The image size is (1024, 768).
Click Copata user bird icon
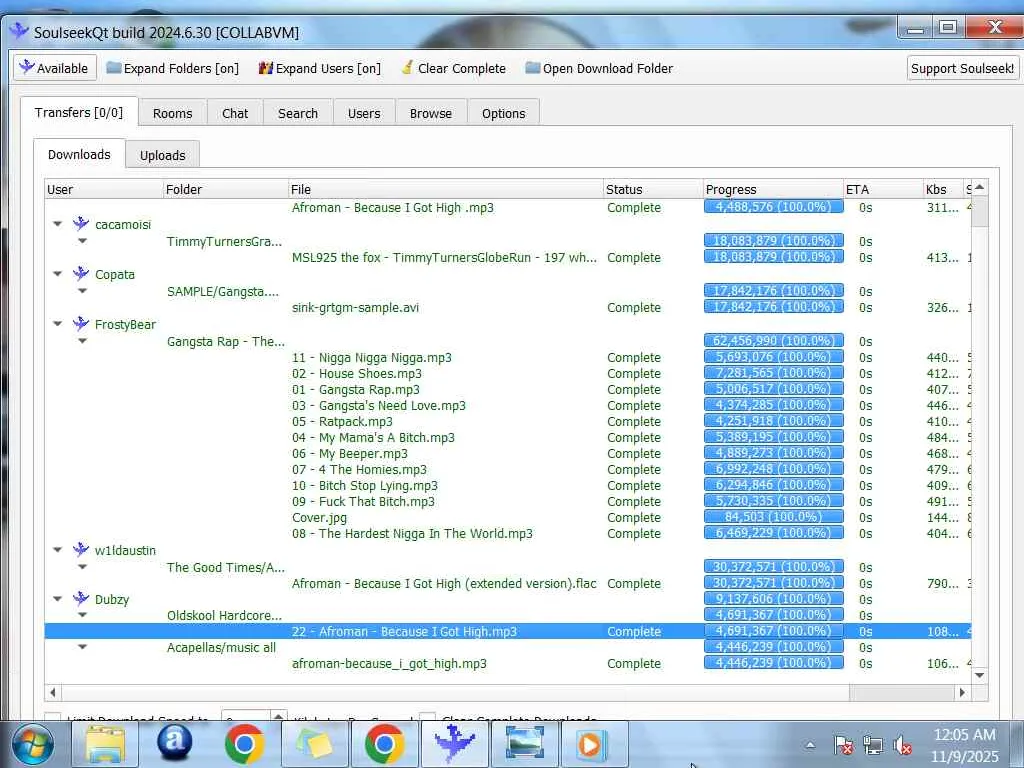click(81, 274)
